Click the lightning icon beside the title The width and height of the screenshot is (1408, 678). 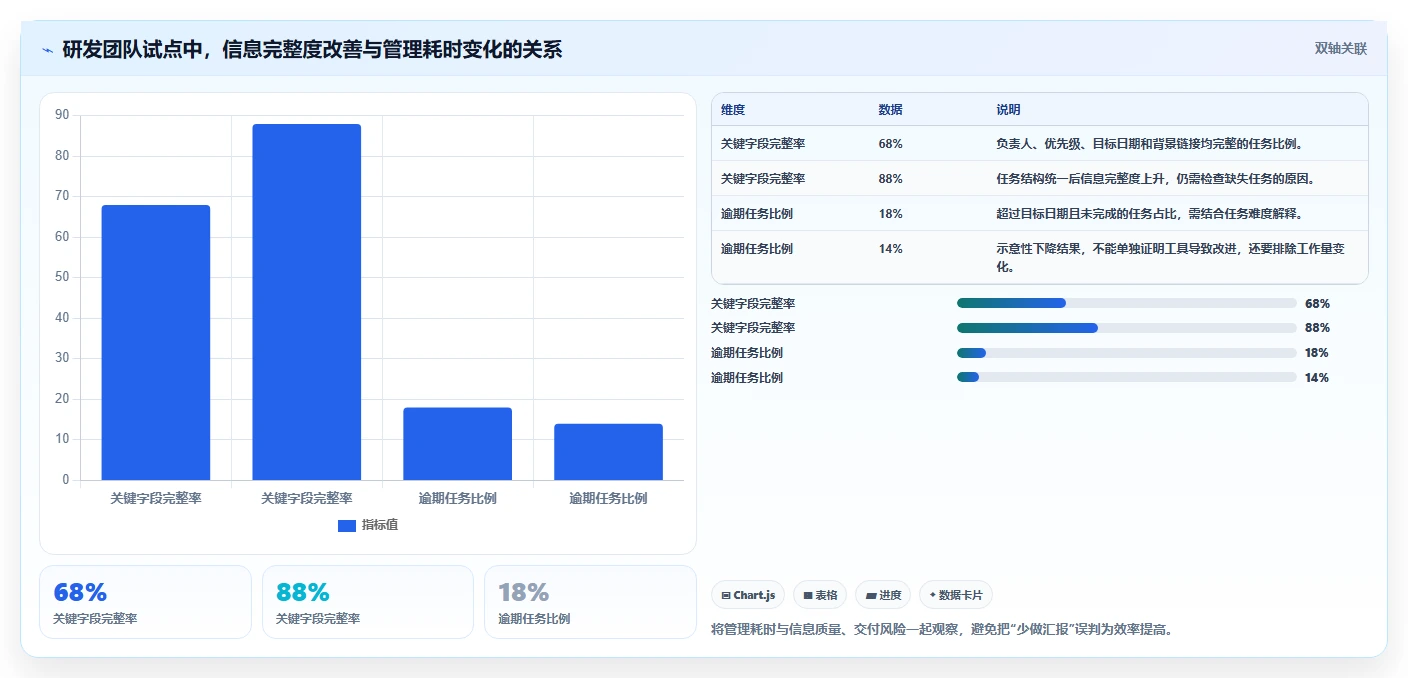pyautogui.click(x=48, y=50)
